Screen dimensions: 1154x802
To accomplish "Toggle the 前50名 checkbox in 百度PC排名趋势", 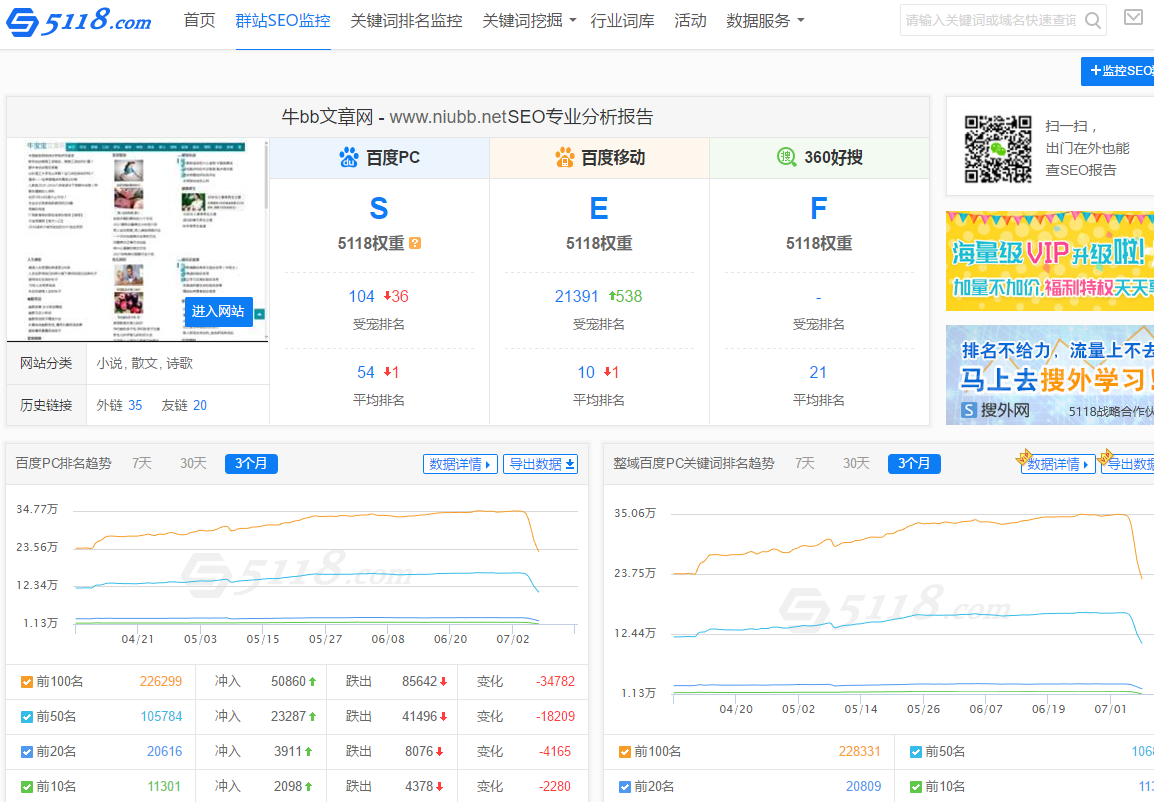I will (x=26, y=717).
